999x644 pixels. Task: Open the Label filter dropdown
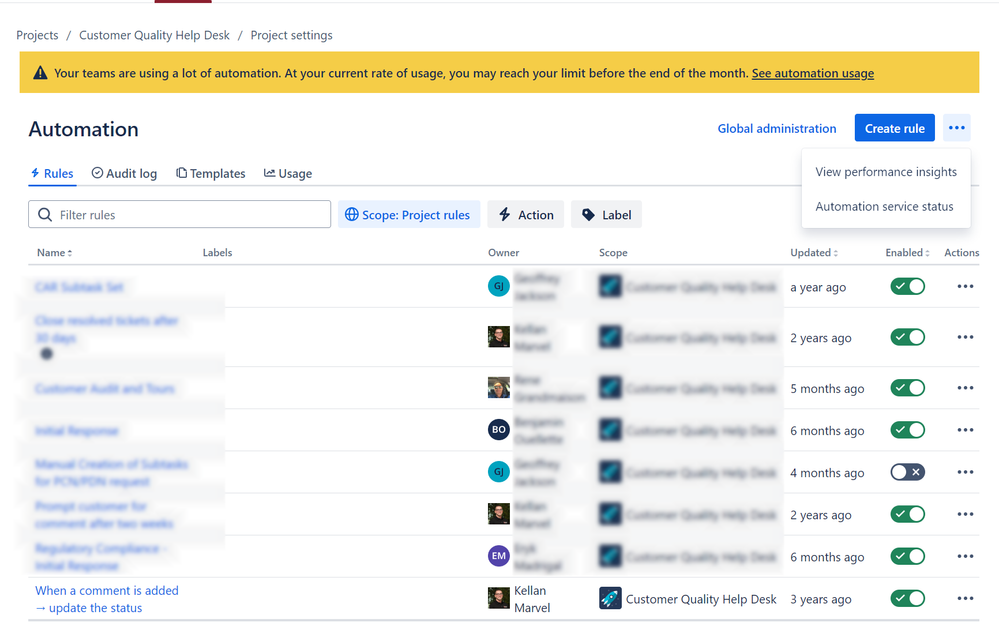(x=607, y=215)
